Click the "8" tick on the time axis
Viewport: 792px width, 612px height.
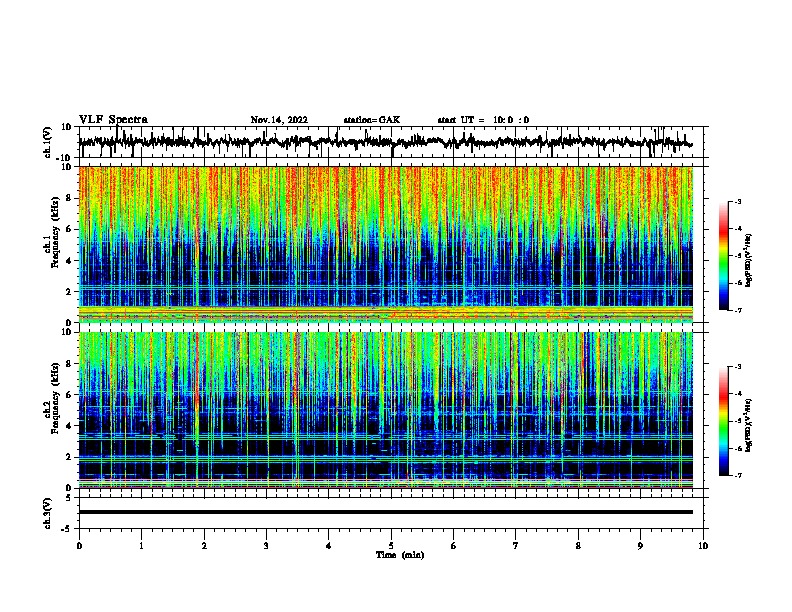pyautogui.click(x=578, y=546)
